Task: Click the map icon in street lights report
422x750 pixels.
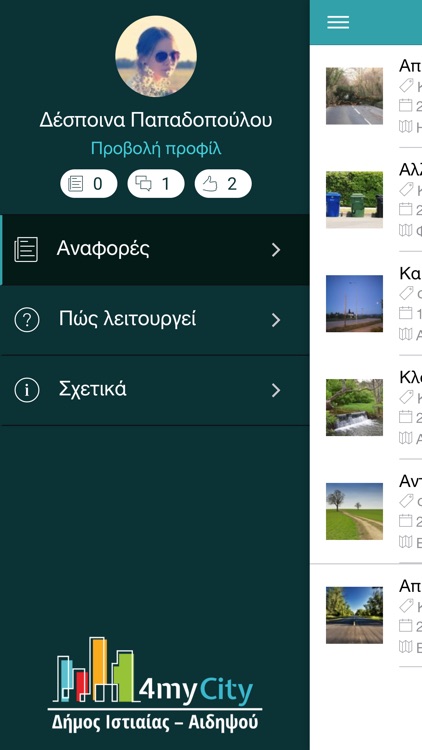Action: click(406, 334)
